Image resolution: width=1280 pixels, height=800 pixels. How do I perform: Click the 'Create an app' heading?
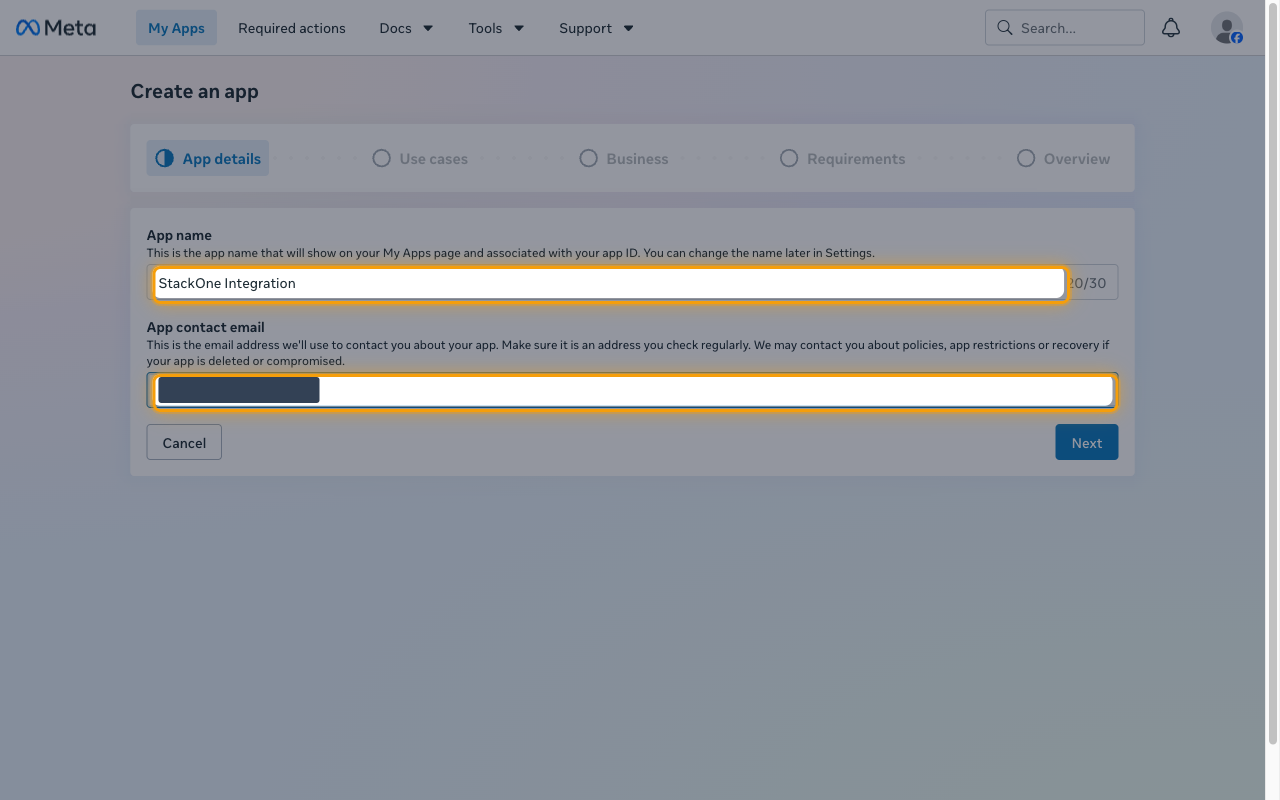(195, 91)
